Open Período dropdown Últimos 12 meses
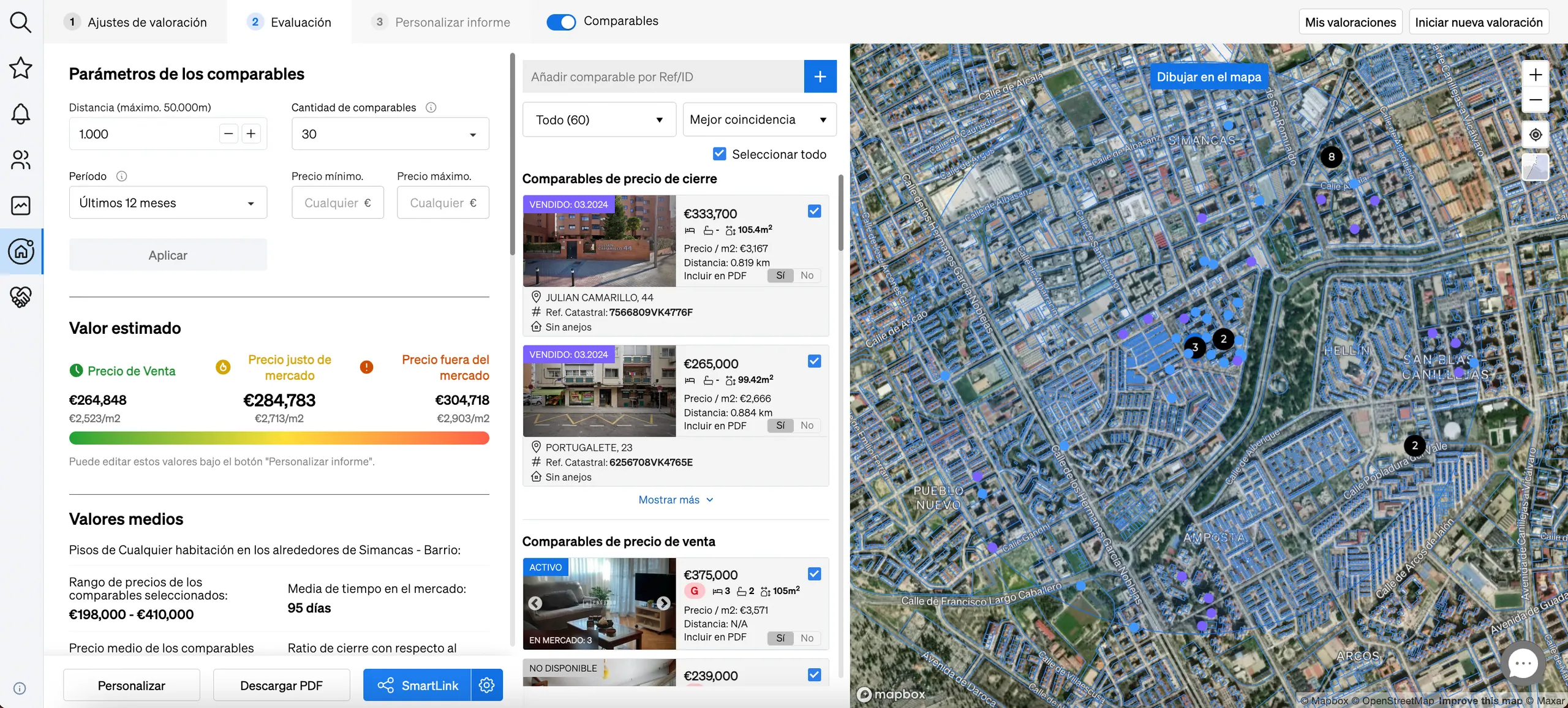This screenshot has height=708, width=1568. point(168,203)
